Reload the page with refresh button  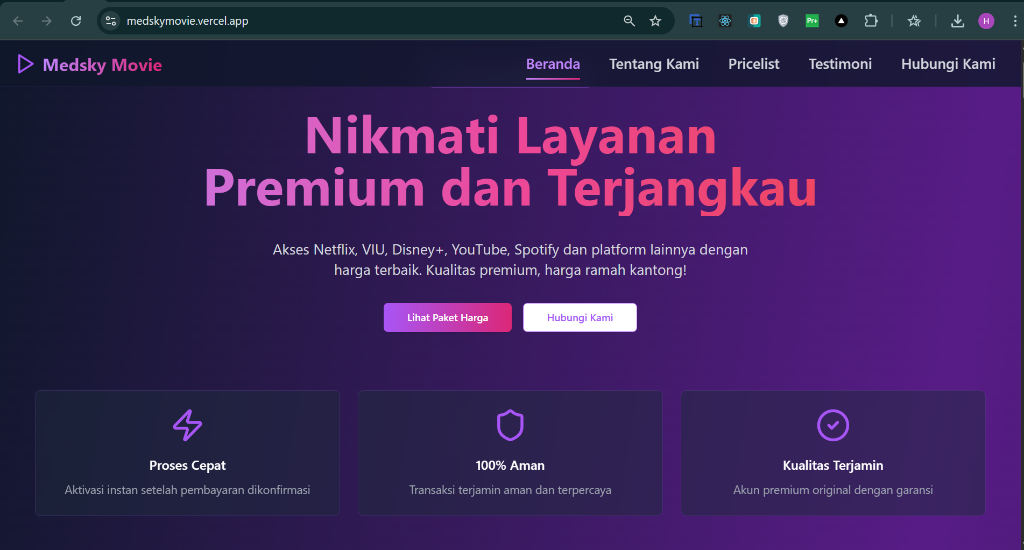point(76,20)
